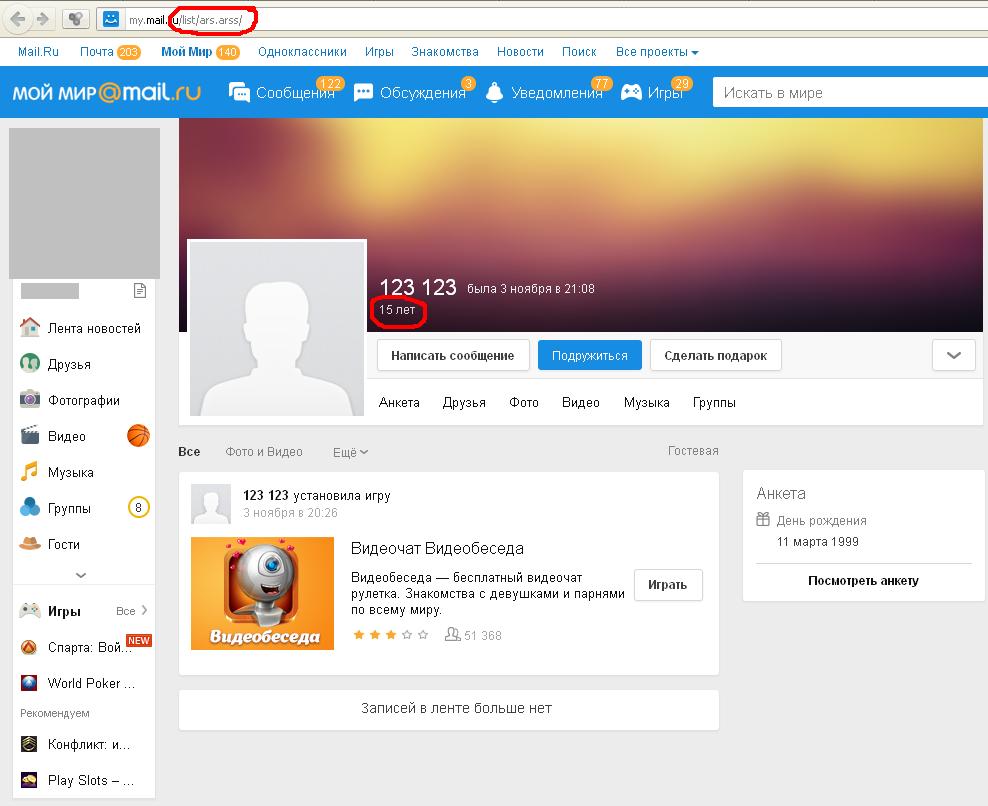Click the browser forward arrow
The width and height of the screenshot is (988, 806).
point(42,20)
